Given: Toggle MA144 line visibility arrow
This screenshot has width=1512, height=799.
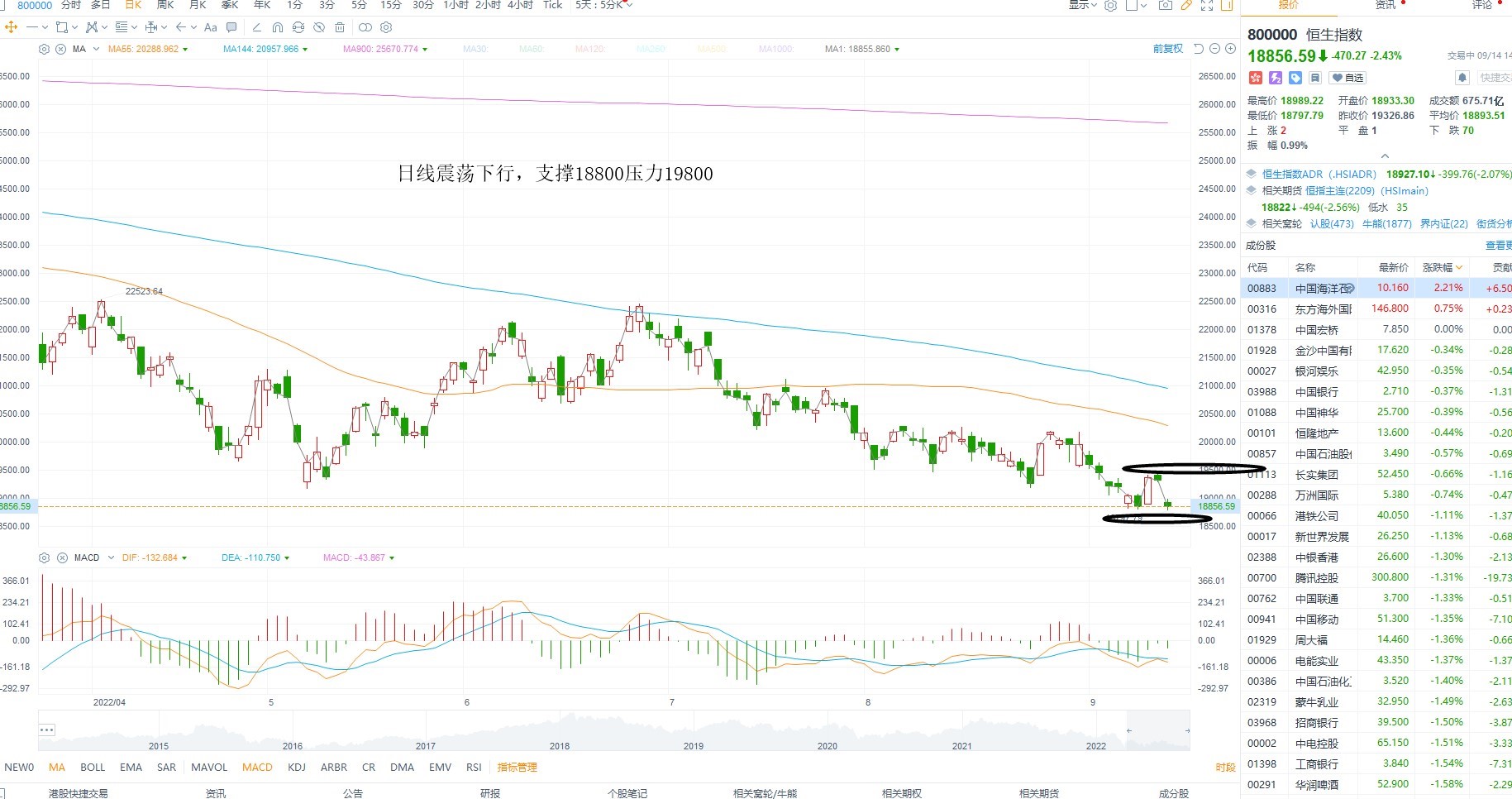Looking at the screenshot, I should 305,50.
